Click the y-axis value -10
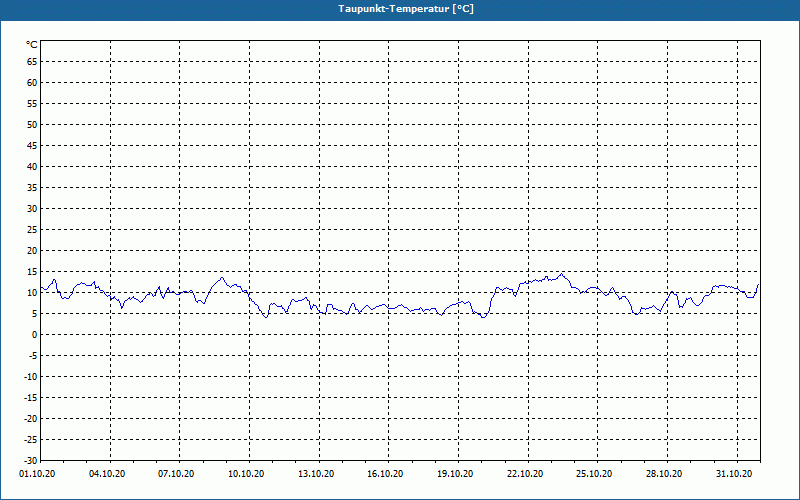The width and height of the screenshot is (800, 500). [x=31, y=377]
